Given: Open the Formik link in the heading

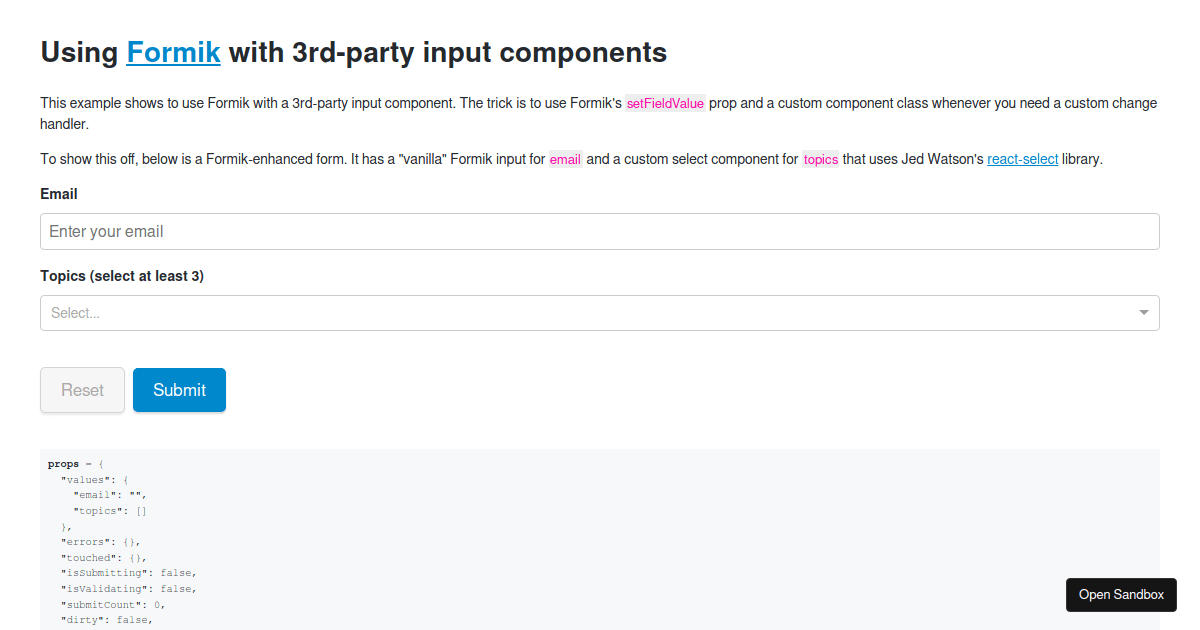Looking at the screenshot, I should [x=173, y=52].
